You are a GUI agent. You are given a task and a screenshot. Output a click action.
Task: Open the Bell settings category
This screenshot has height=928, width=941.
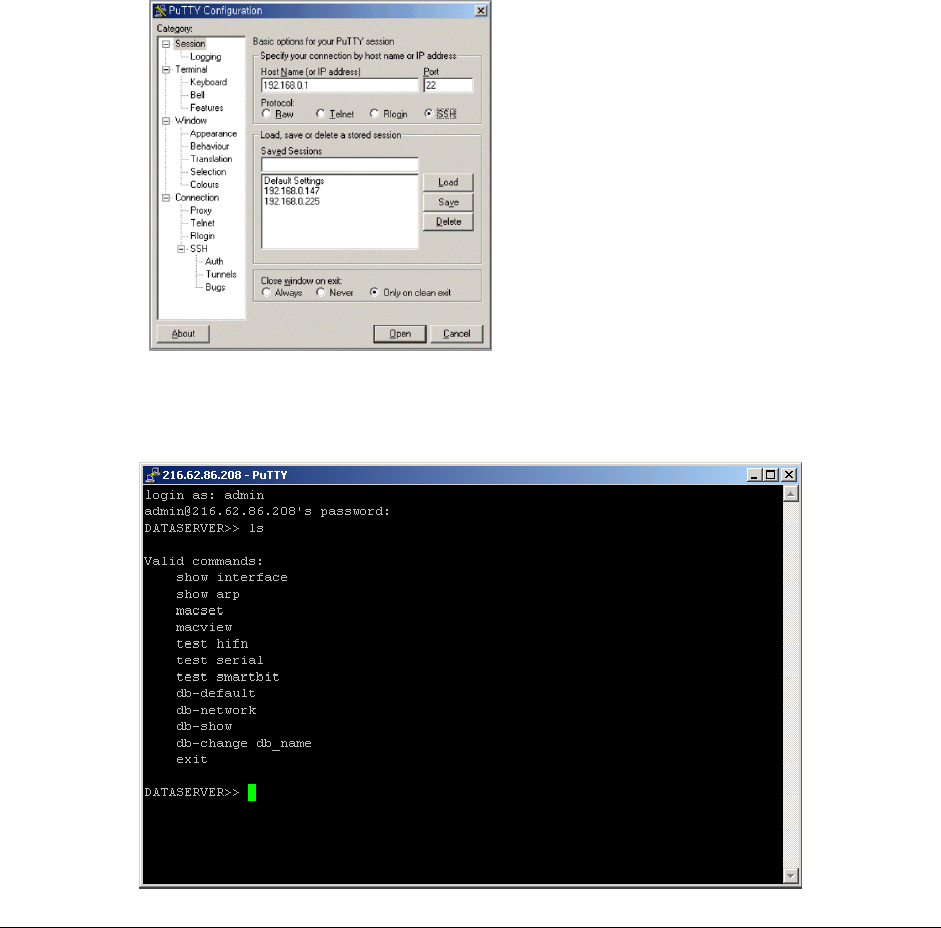click(x=197, y=95)
